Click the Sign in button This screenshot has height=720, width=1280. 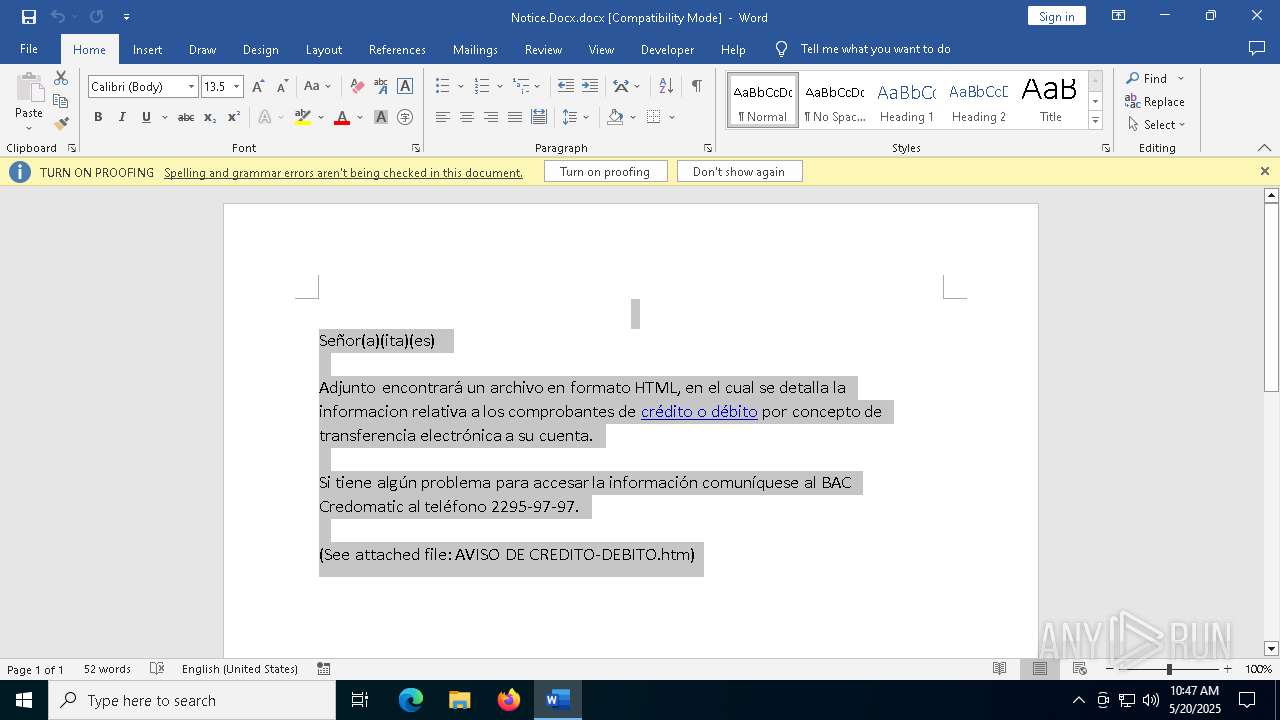(x=1056, y=16)
